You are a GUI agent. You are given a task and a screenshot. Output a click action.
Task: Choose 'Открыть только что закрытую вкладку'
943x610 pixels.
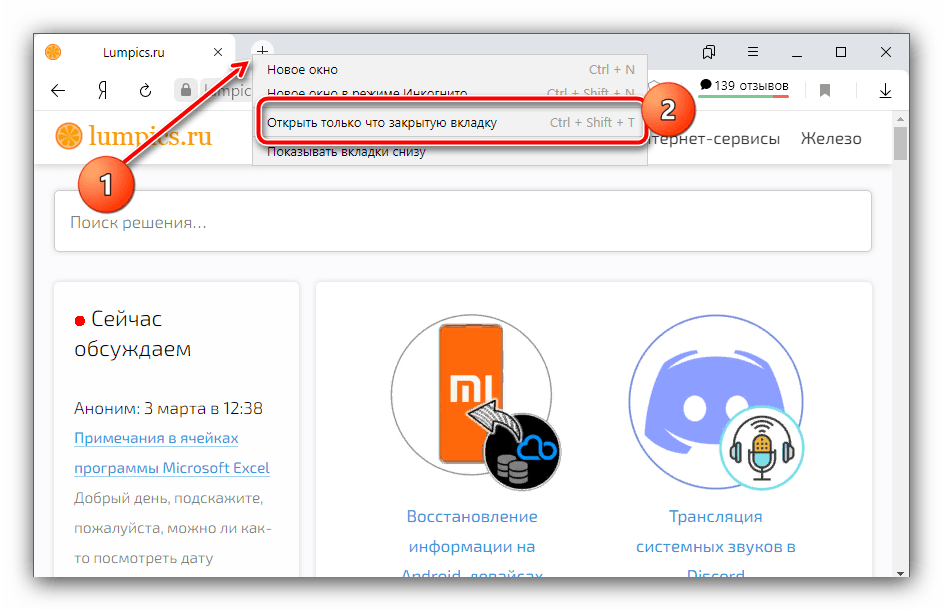point(382,123)
